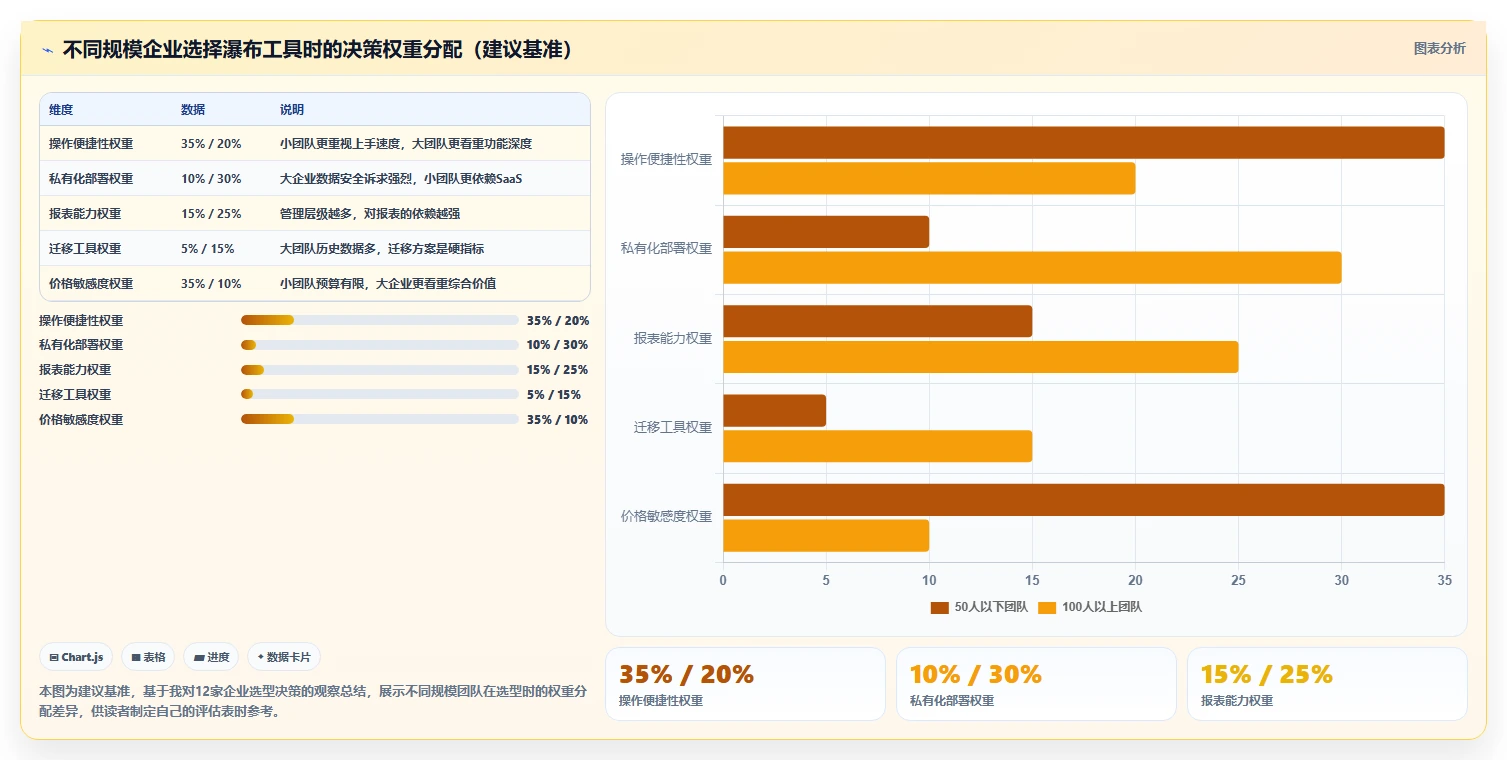Image resolution: width=1507 pixels, height=760 pixels.
Task: Click the chart y-axis label 价格敏感度权重
Action: pyautogui.click(x=667, y=517)
